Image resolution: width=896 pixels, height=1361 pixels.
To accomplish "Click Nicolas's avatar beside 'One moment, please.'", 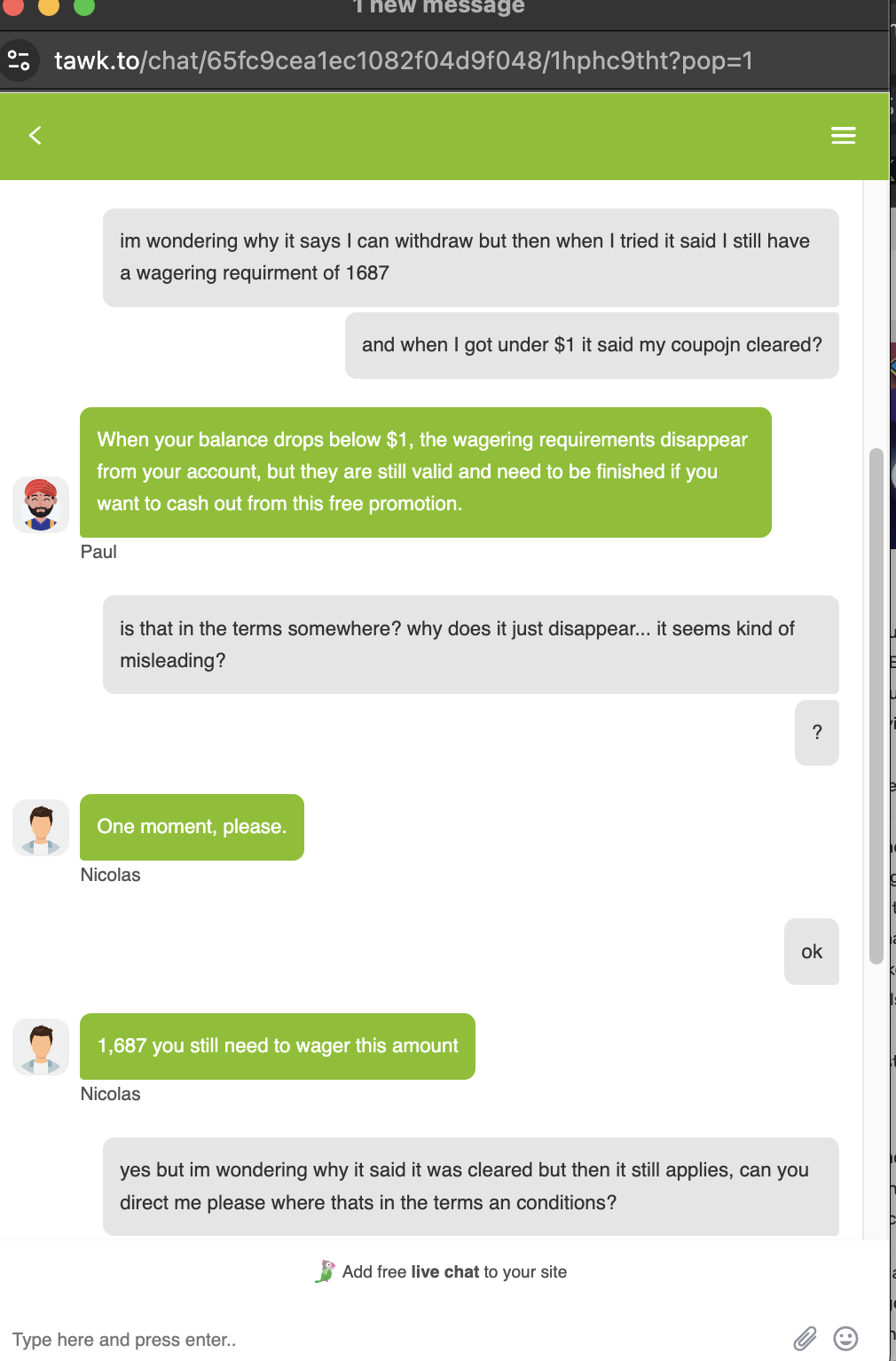I will (x=41, y=828).
